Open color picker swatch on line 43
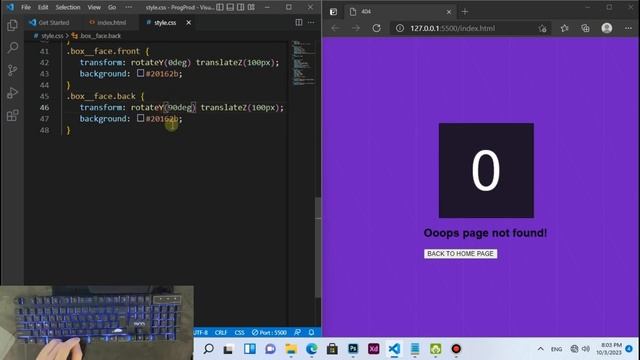The height and width of the screenshot is (360, 640). 140,73
